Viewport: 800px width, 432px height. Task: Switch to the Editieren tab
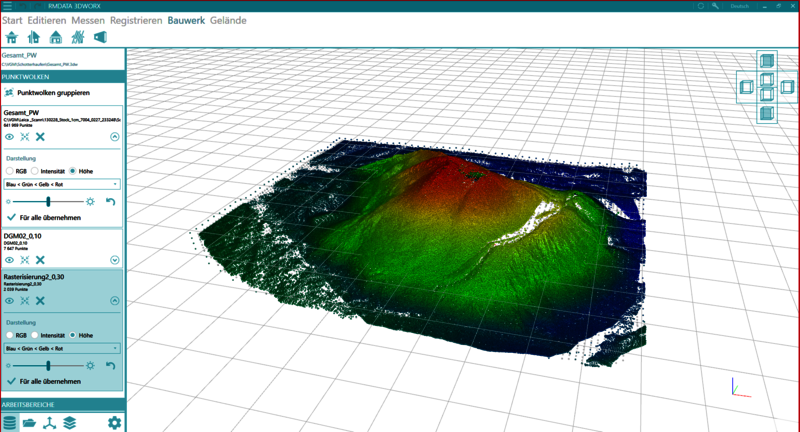click(x=47, y=20)
